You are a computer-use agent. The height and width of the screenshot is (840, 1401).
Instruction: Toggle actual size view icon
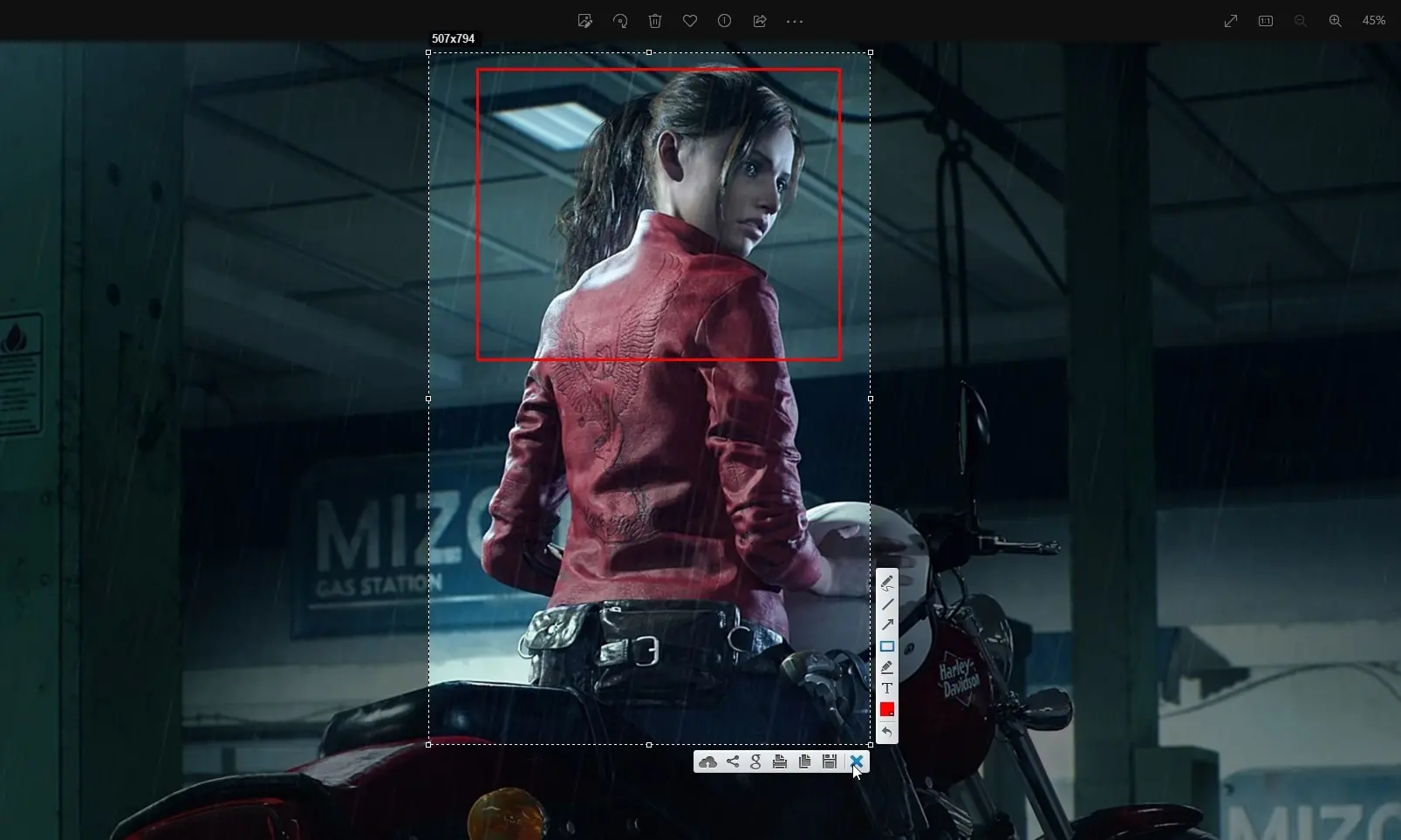1266,21
